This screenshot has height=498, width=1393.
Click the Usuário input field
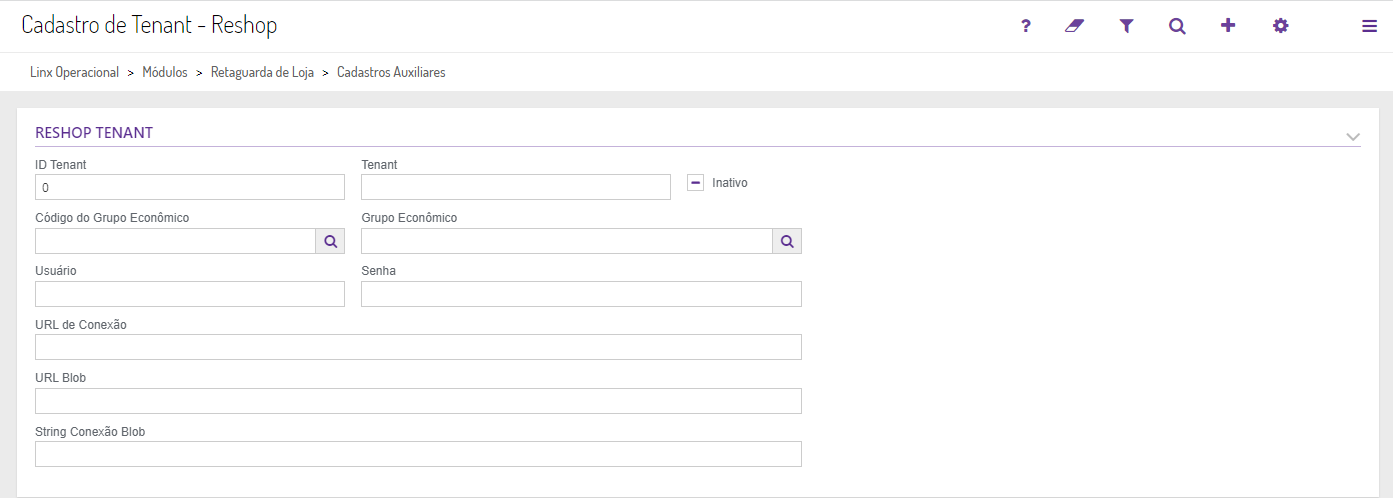coord(190,294)
